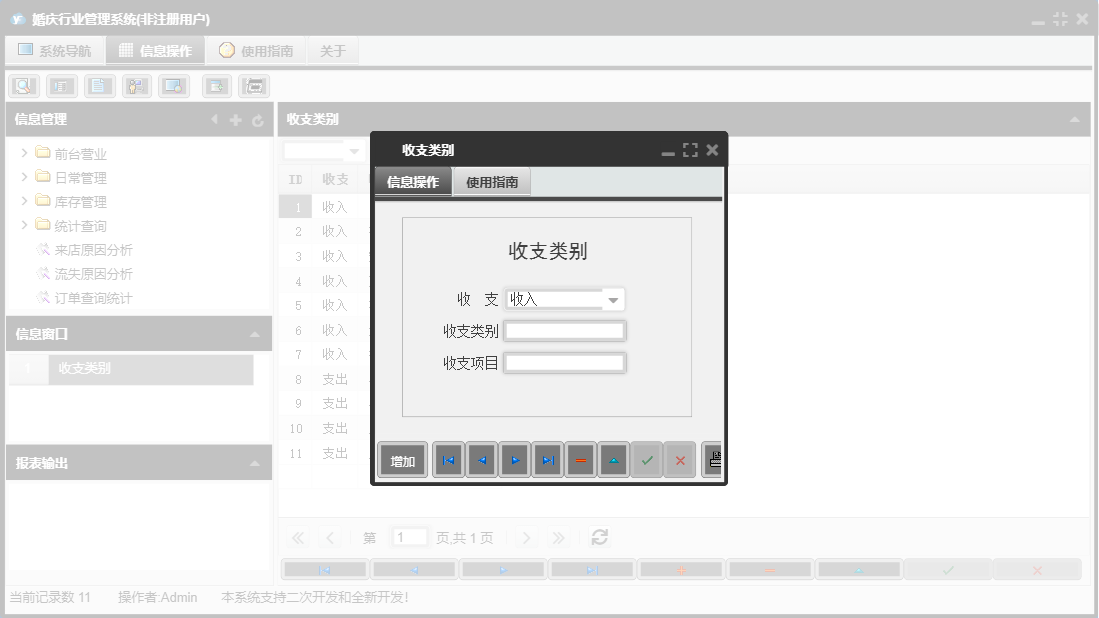The image size is (1099, 618).
Task: Open the 使用指南 tab in dialog
Action: pyautogui.click(x=489, y=183)
